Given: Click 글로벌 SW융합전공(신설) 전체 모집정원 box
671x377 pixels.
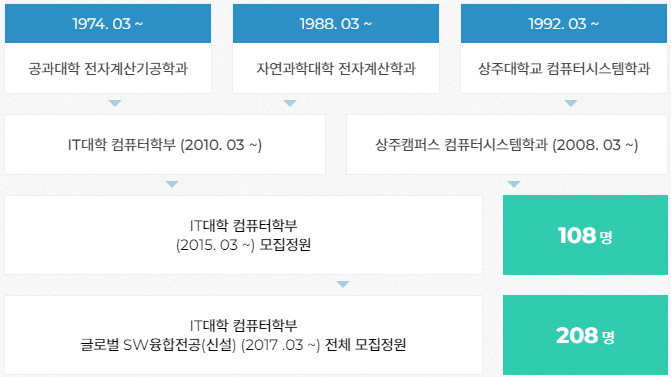Looking at the screenshot, I should [243, 335].
